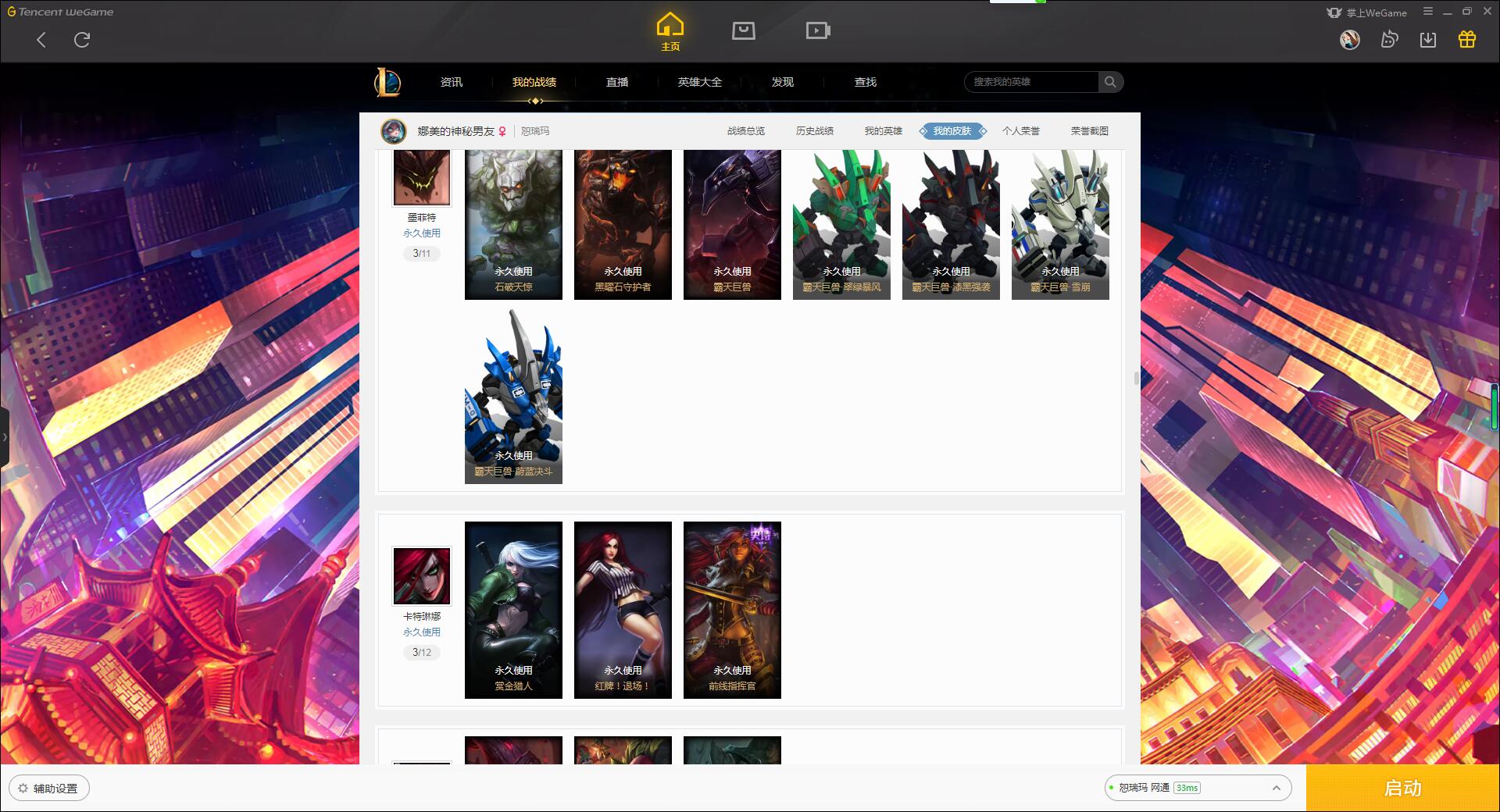The image size is (1500, 812).
Task: Click the 启动 launch button
Action: coord(1403,789)
